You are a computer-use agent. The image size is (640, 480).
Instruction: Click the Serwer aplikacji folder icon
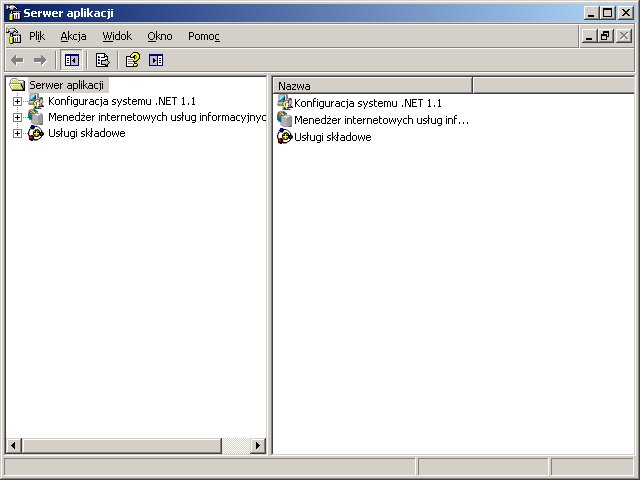pos(17,84)
